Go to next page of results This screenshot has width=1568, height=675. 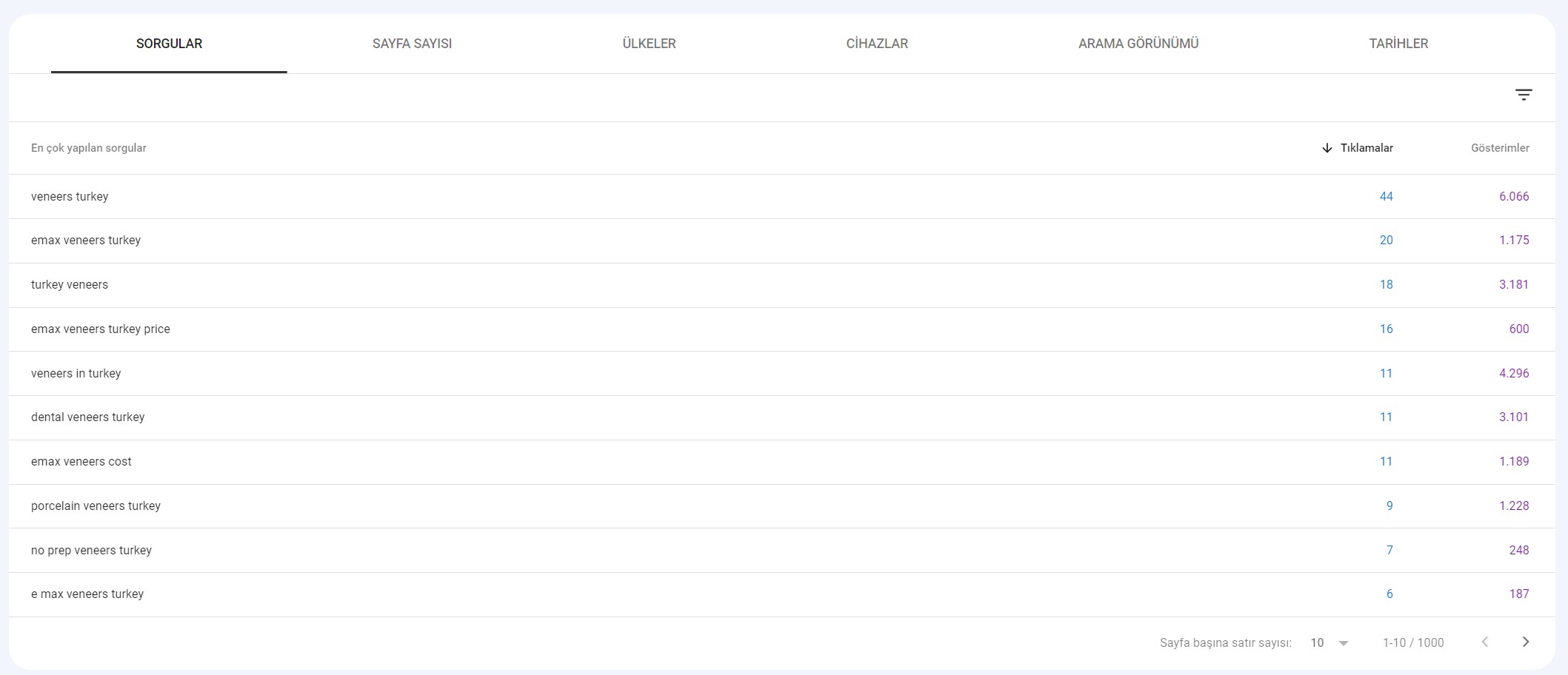click(1525, 642)
